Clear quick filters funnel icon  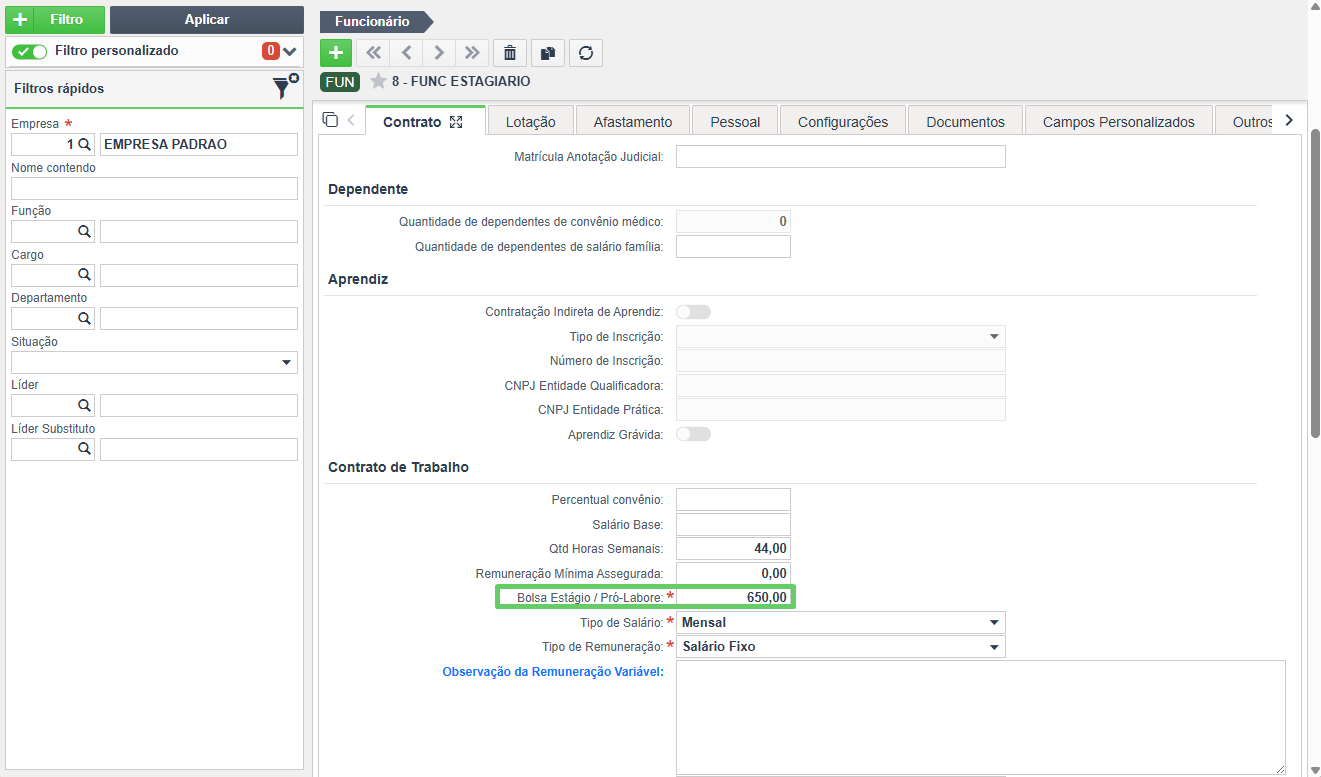pyautogui.click(x=285, y=87)
